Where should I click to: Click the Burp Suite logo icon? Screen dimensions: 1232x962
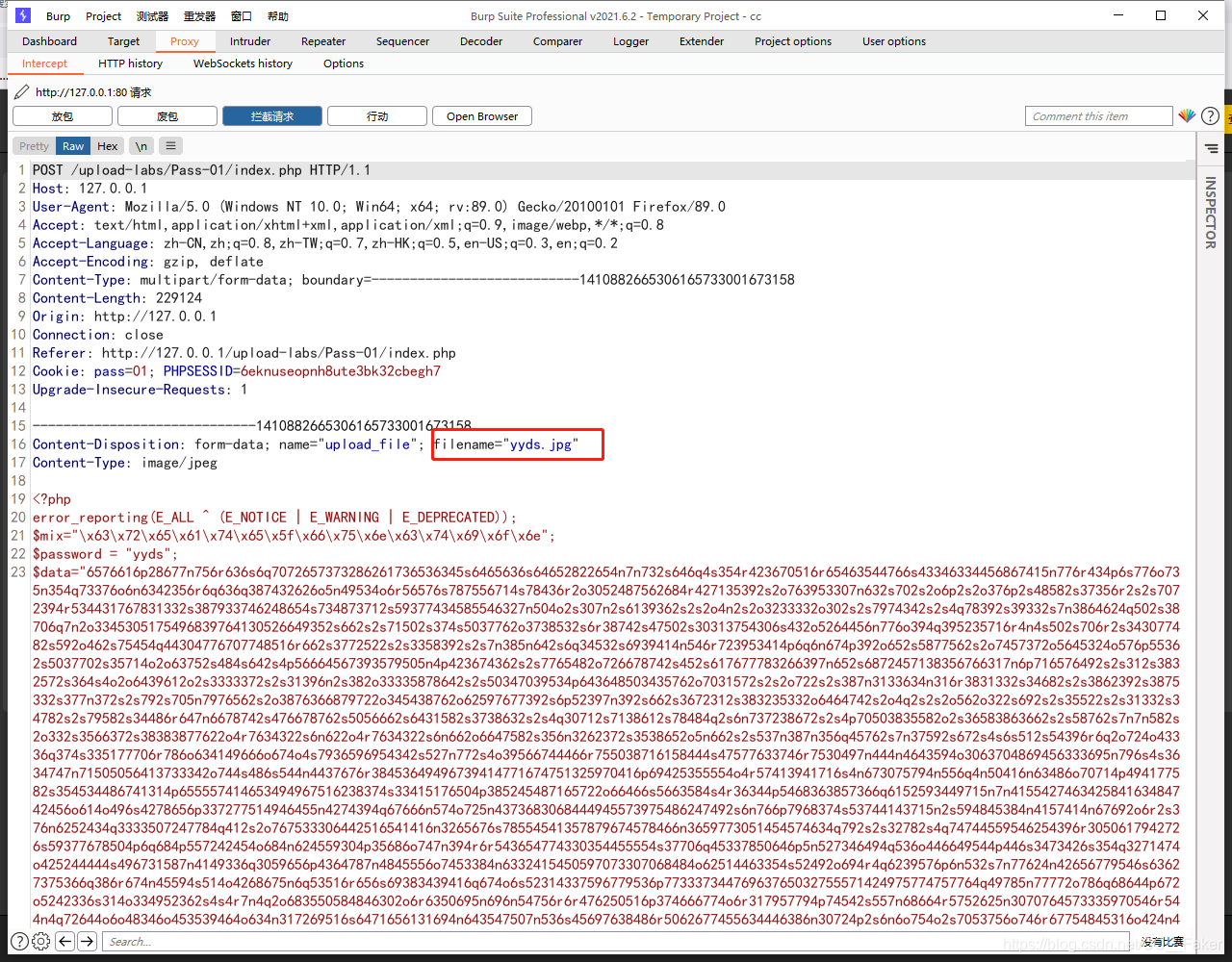23,15
